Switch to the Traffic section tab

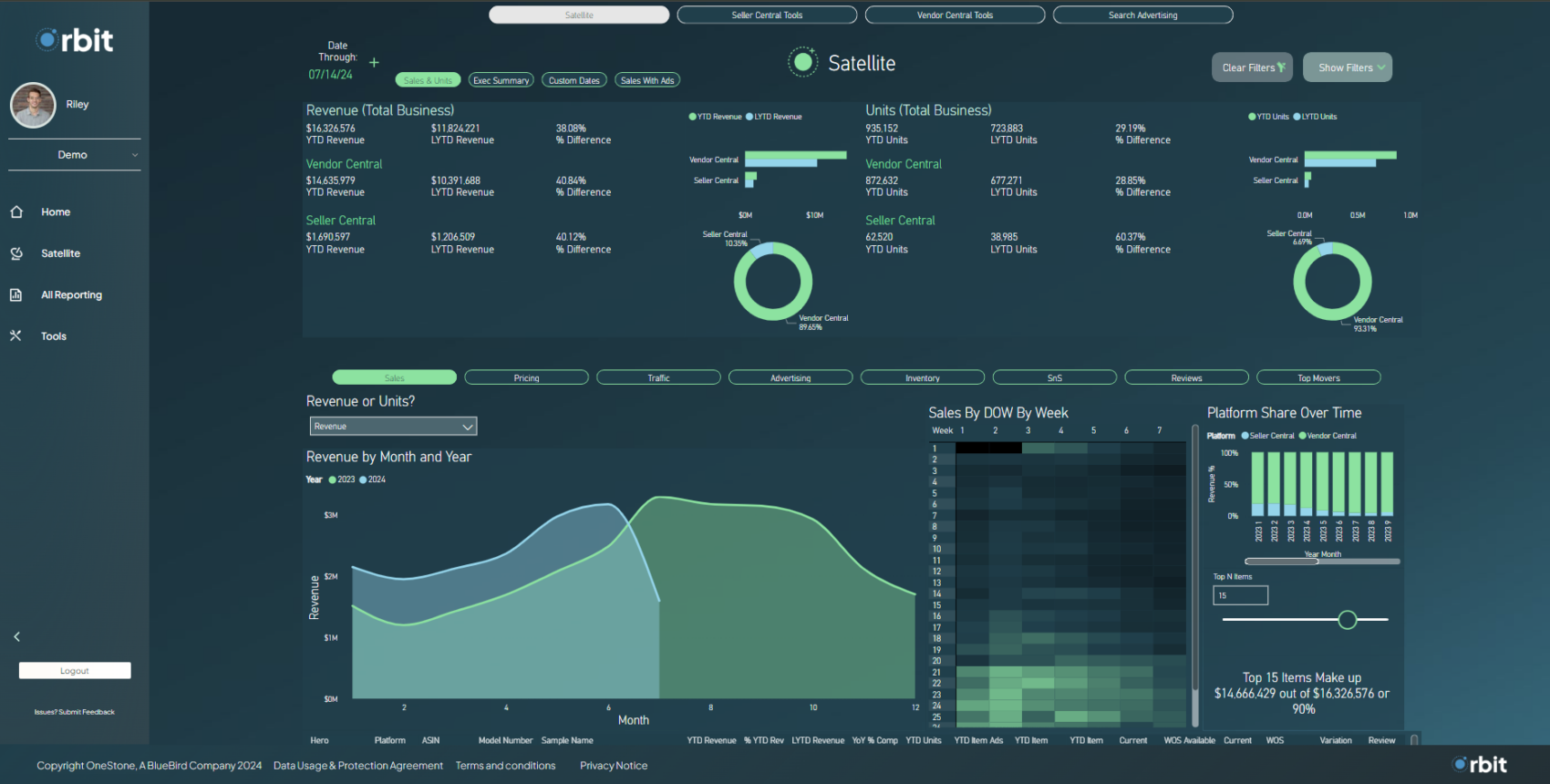[658, 377]
